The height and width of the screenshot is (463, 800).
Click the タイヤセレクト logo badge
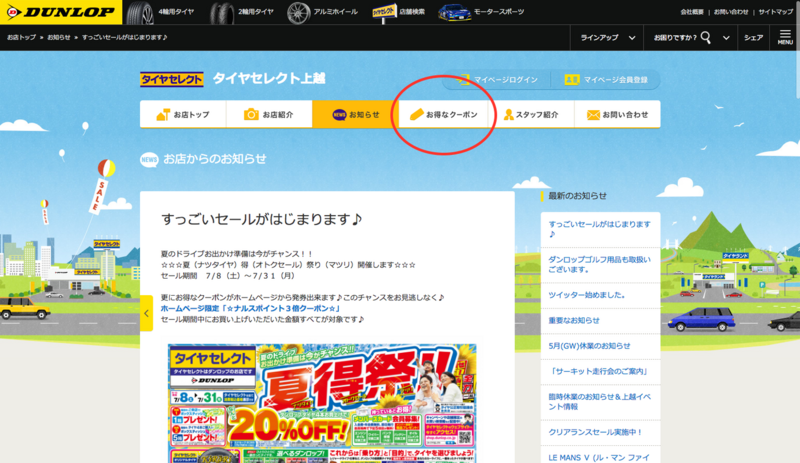click(172, 79)
